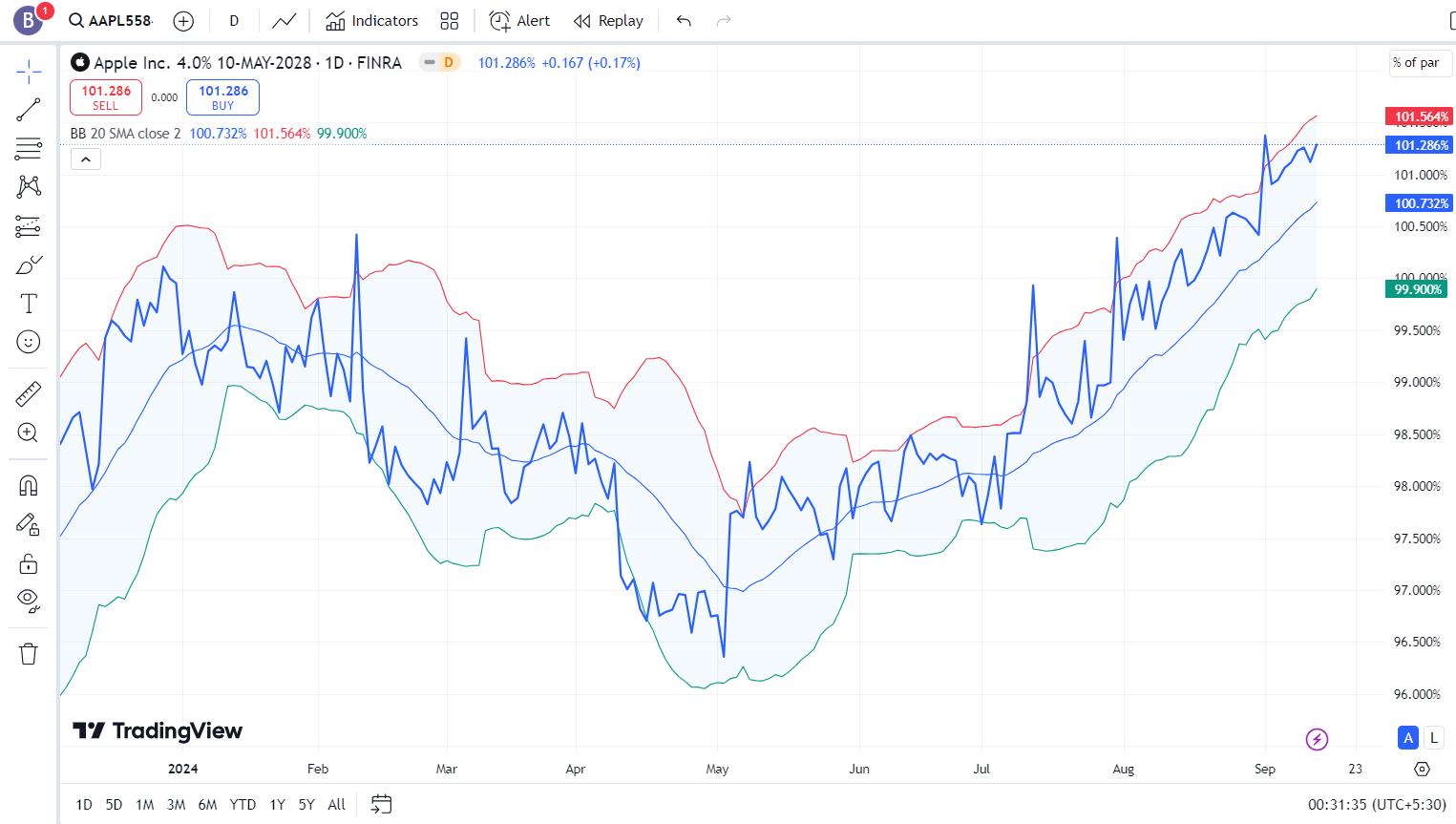Click the red 101.564% price label
This screenshot has width=1456, height=824.
click(1420, 116)
